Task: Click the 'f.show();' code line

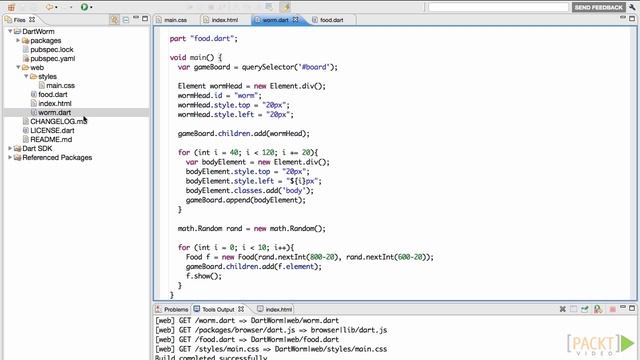Action: 204,276
